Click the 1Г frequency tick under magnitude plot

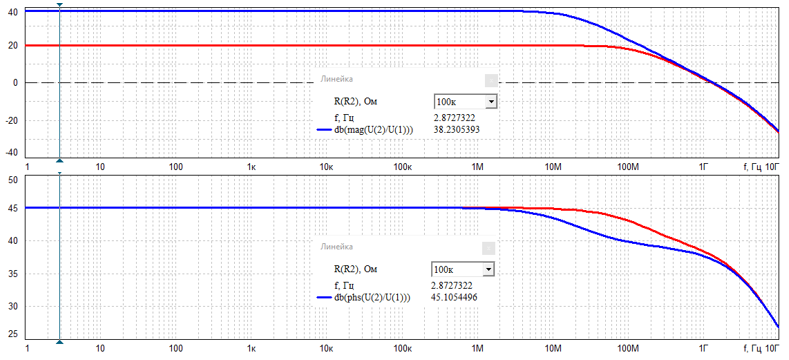tap(703, 166)
